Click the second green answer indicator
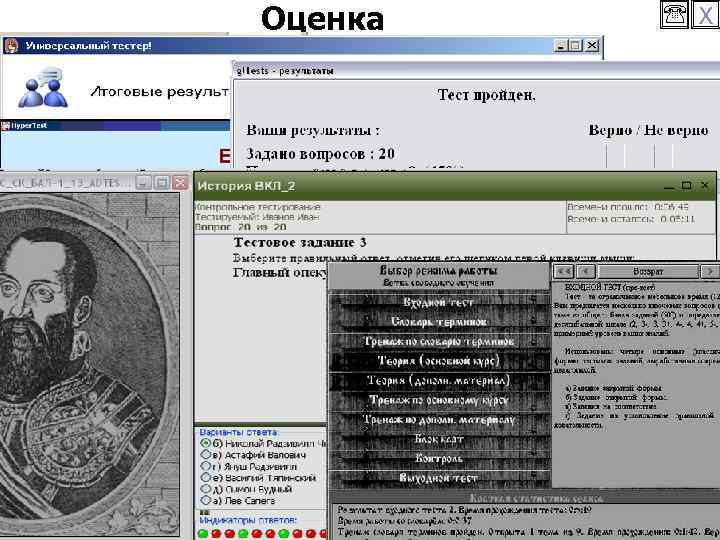The height and width of the screenshot is (540, 720). coord(243,534)
